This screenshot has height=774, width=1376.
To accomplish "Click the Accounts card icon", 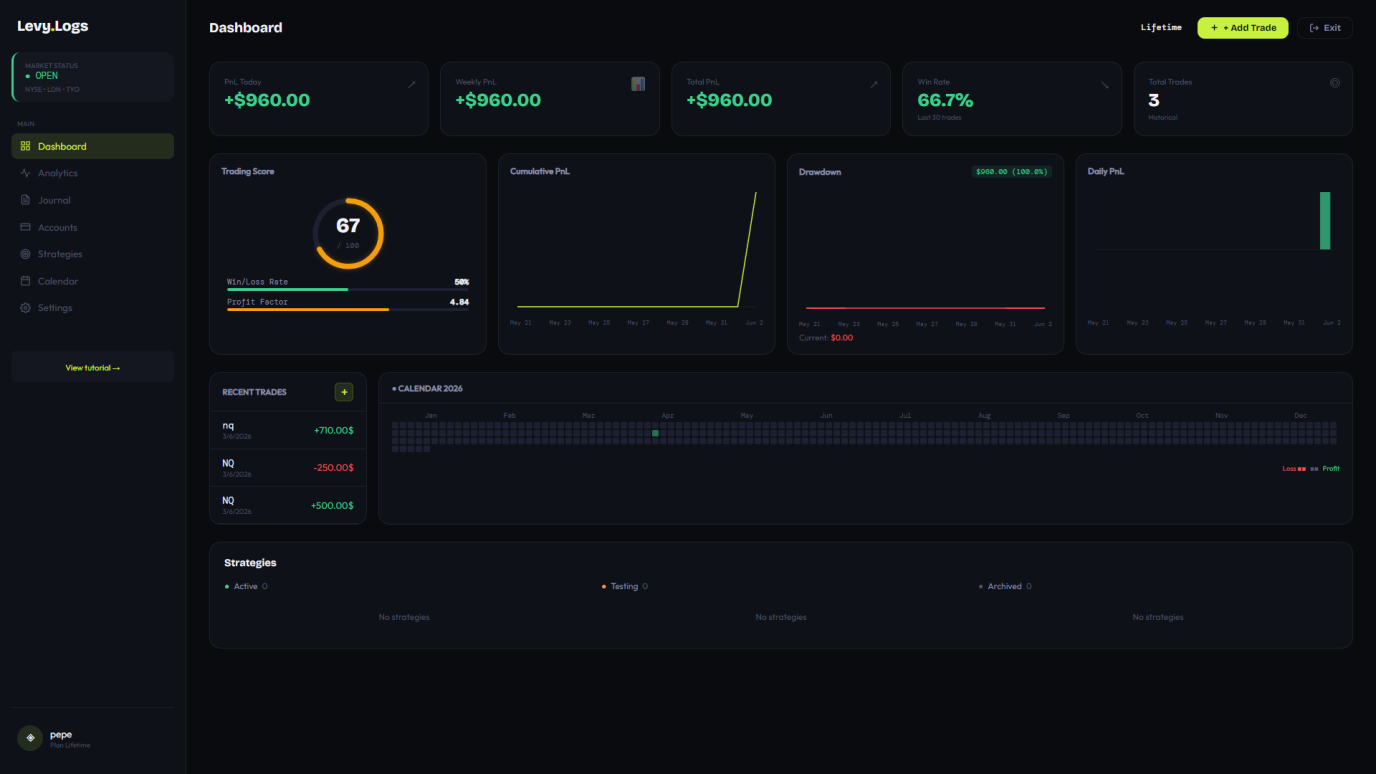I will 26,227.
